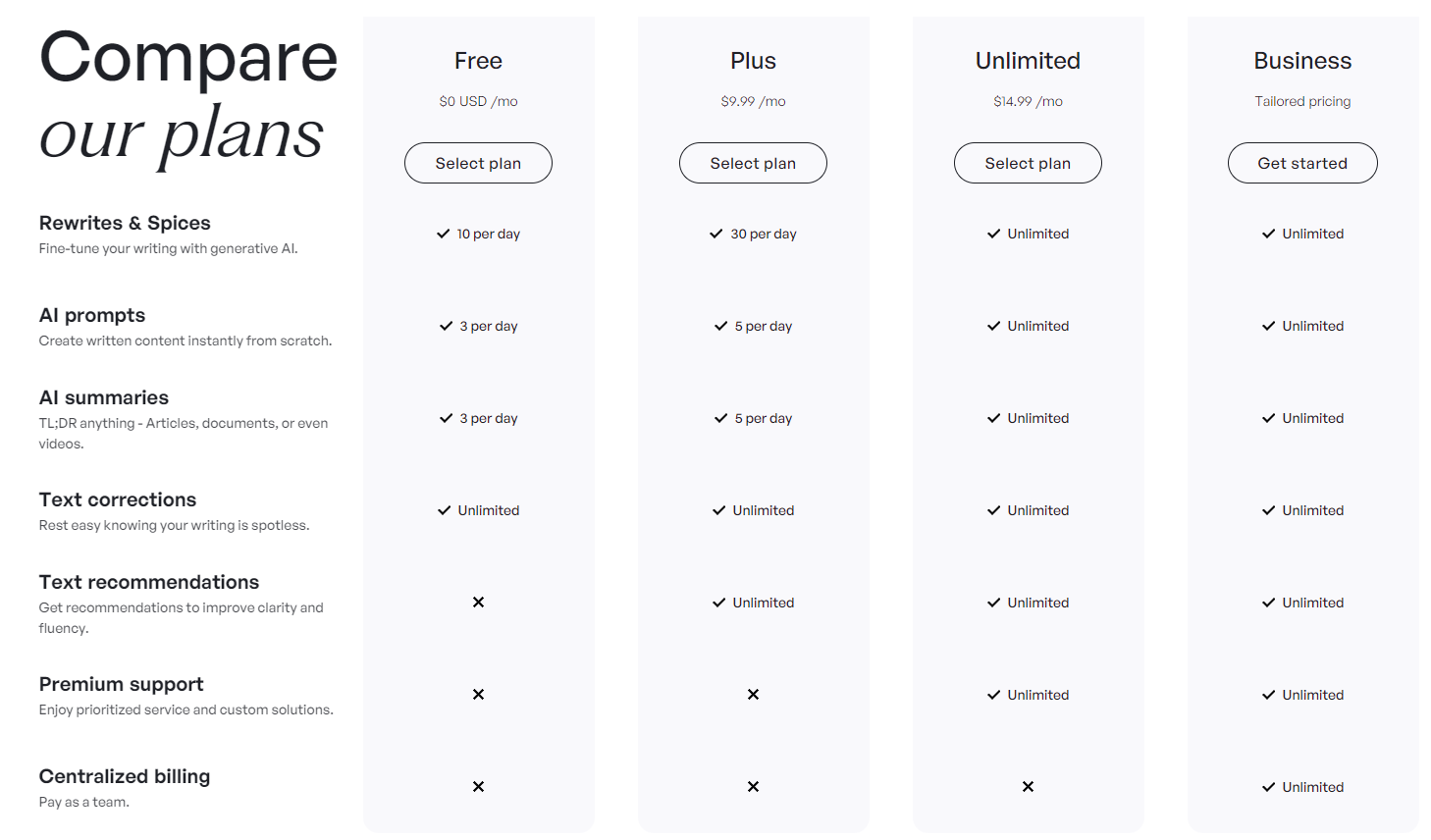Click the AI prompts feature heading
Image resolution: width=1431 pixels, height=840 pixels.
[92, 315]
